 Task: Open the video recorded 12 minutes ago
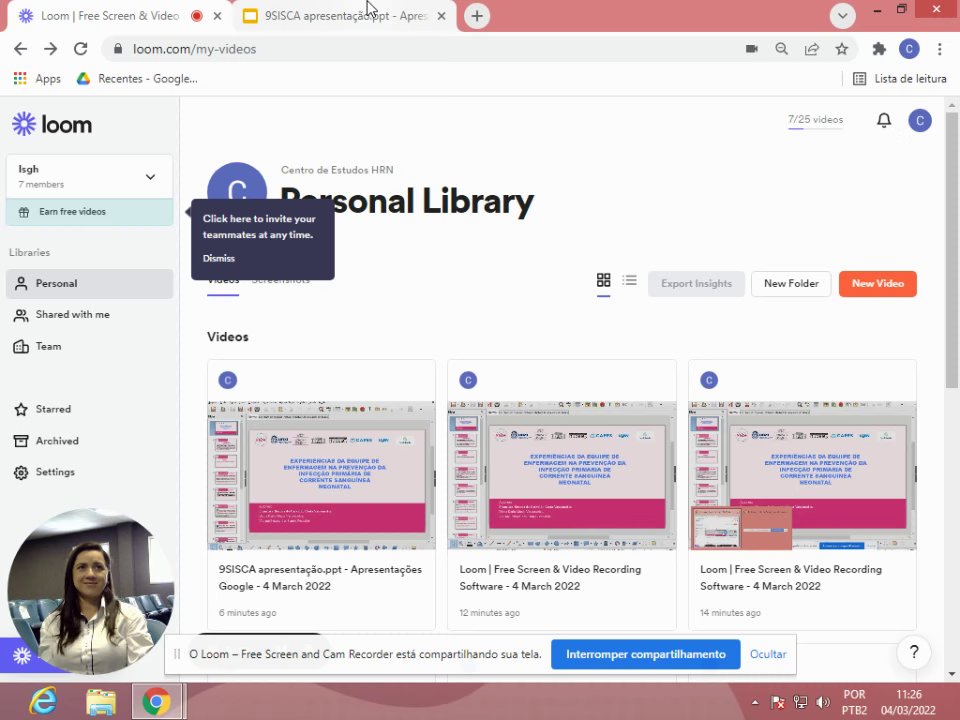tap(561, 475)
